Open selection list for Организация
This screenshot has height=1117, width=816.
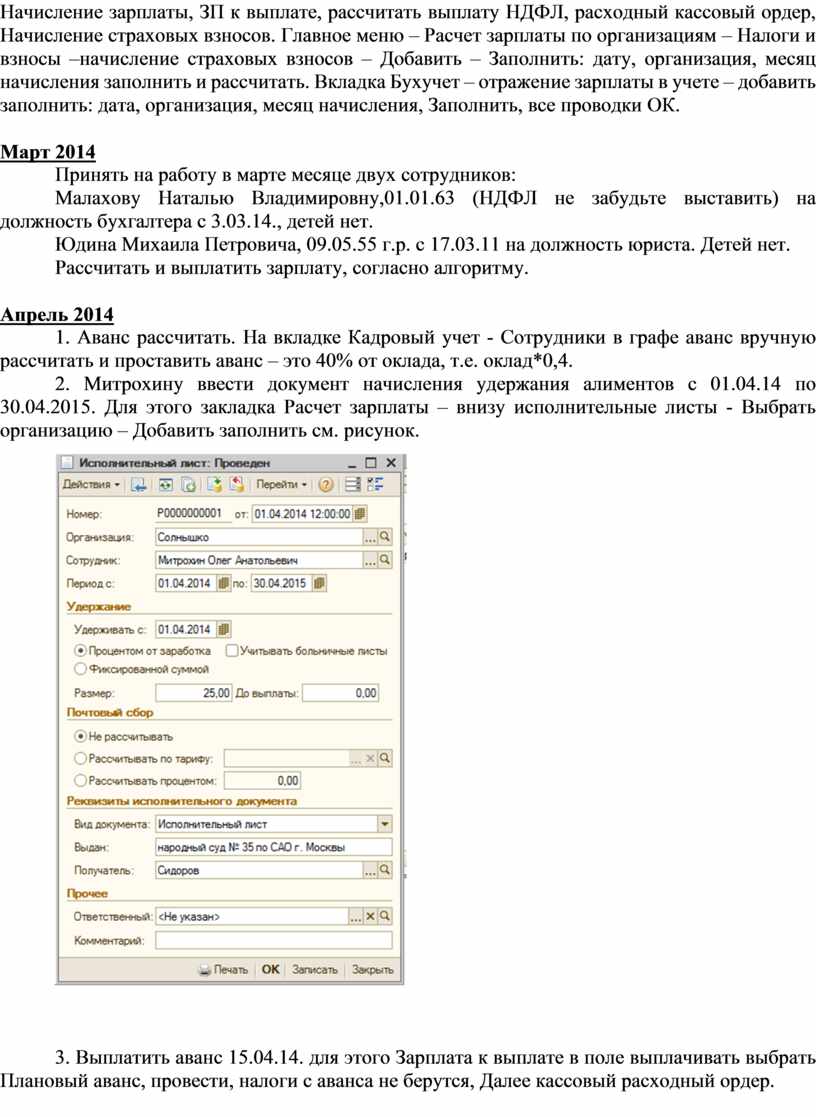coord(370,538)
